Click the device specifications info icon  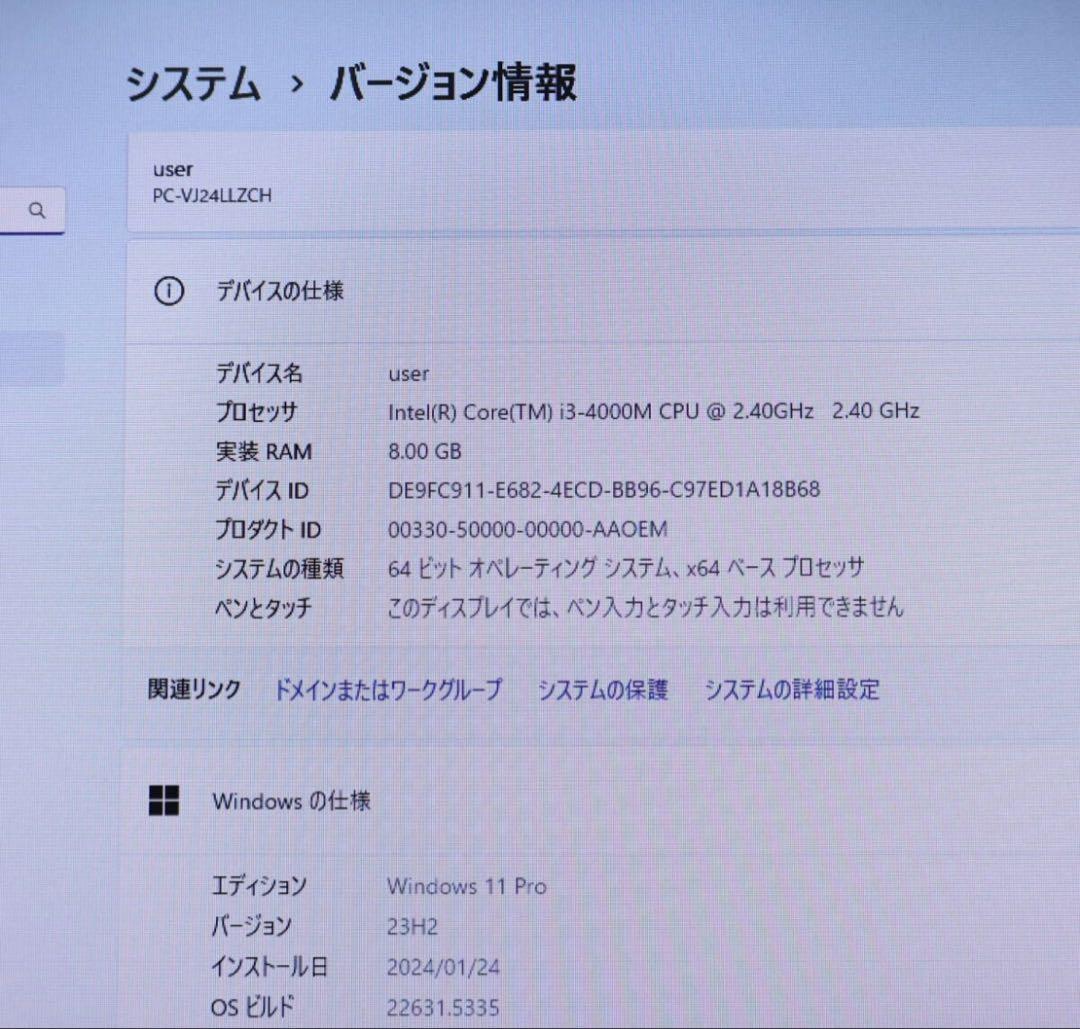pos(169,291)
